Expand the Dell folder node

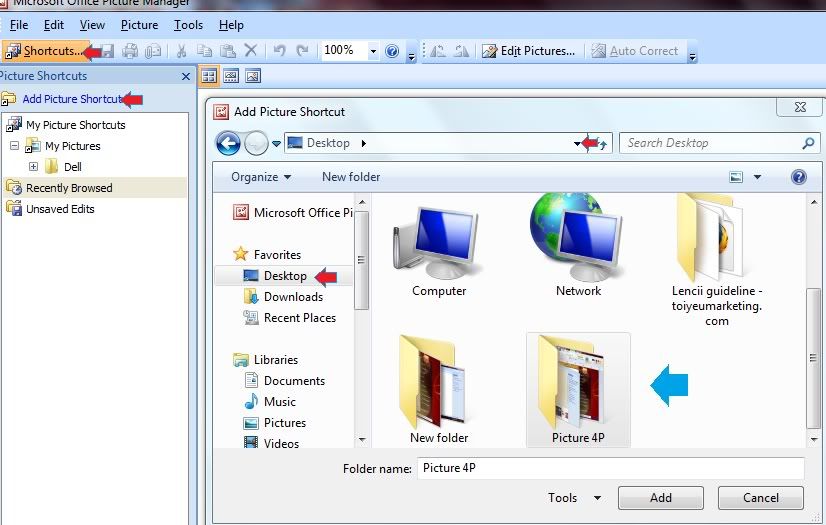click(33, 166)
